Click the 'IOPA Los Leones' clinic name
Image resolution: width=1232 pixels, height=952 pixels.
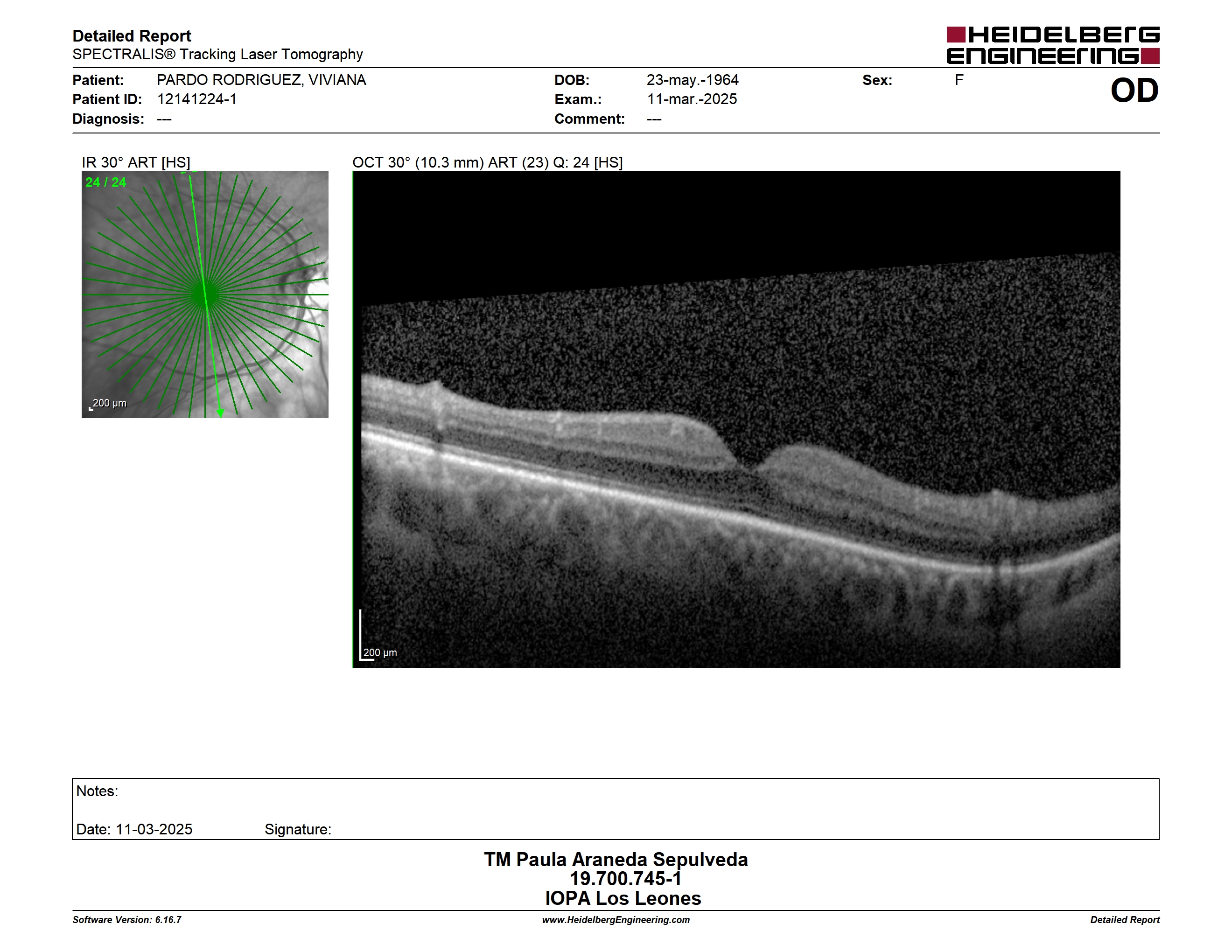point(623,898)
